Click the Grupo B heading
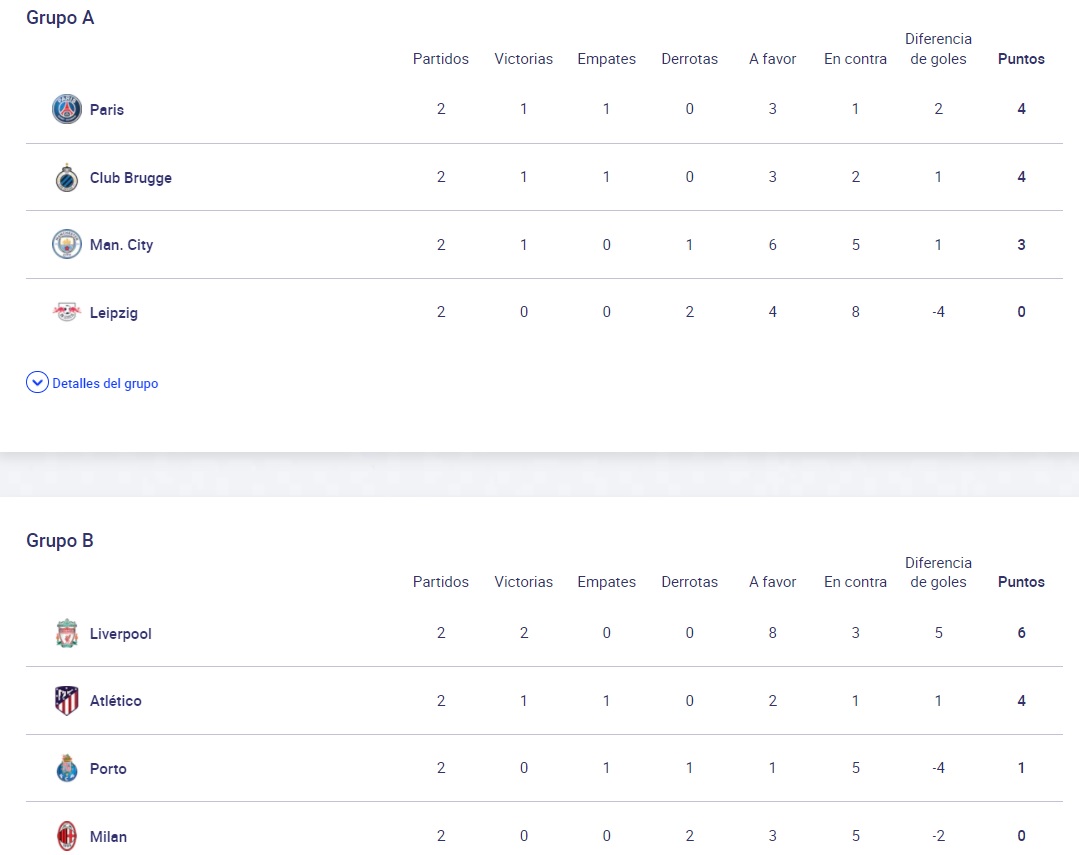Screen dimensions: 1079x855 60,541
